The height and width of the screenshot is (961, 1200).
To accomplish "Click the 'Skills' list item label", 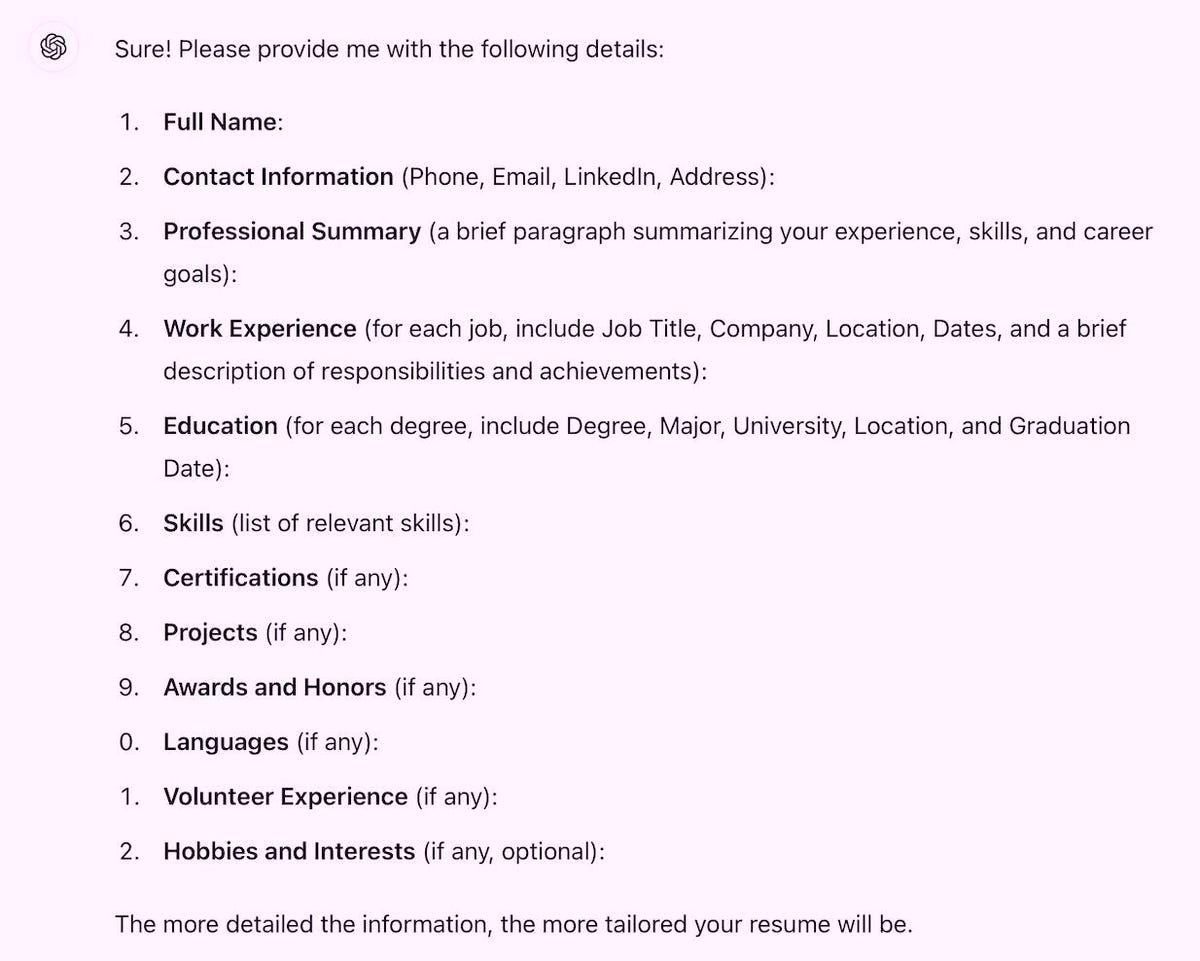I will pos(193,523).
